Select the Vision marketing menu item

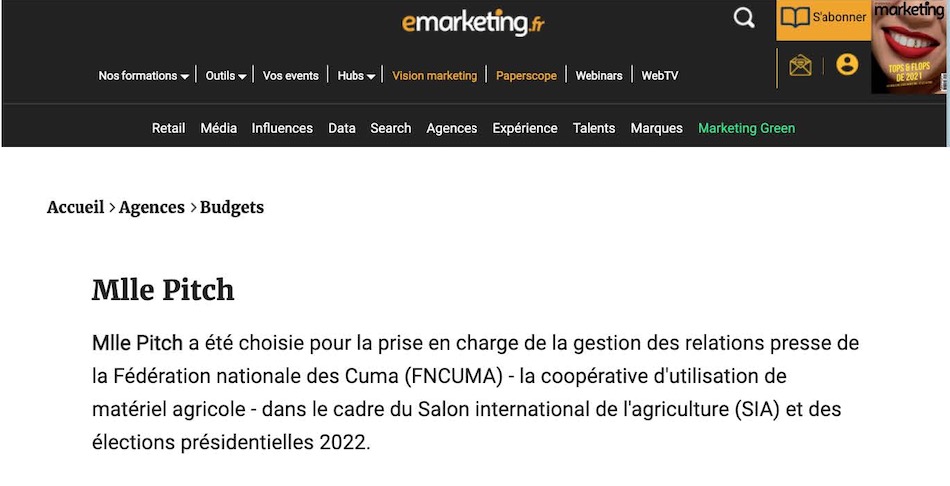(434, 76)
